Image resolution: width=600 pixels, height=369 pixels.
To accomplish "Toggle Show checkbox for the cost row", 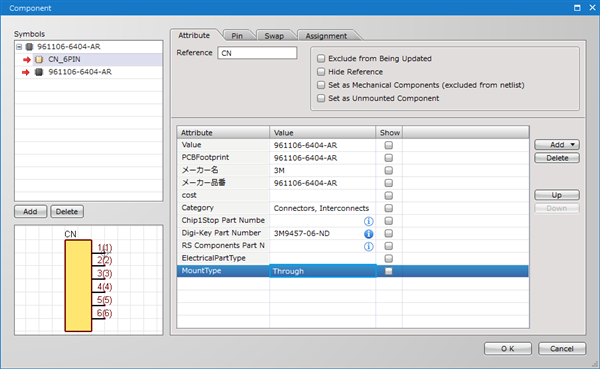I will [x=388, y=196].
